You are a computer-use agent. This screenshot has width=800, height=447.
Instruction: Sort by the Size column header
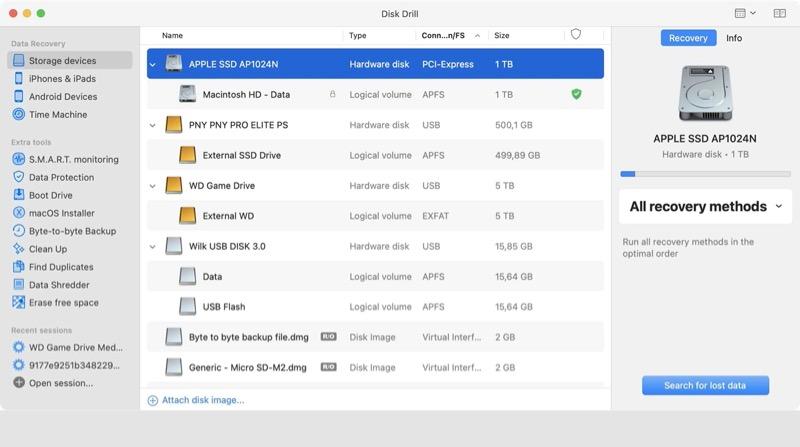pos(502,35)
